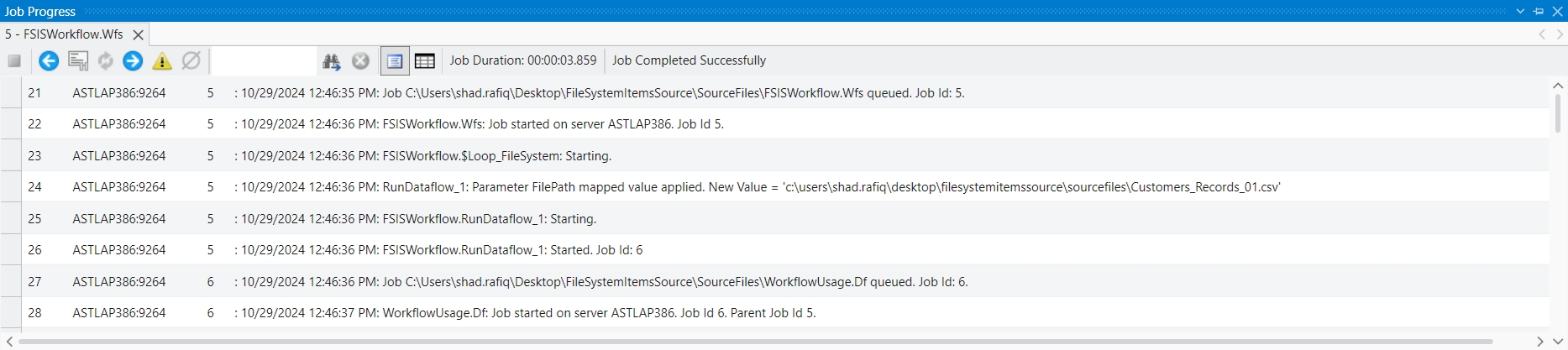Viewport: 1568px width, 350px height.
Task: Click the gray refresh arrows icon
Action: point(106,61)
